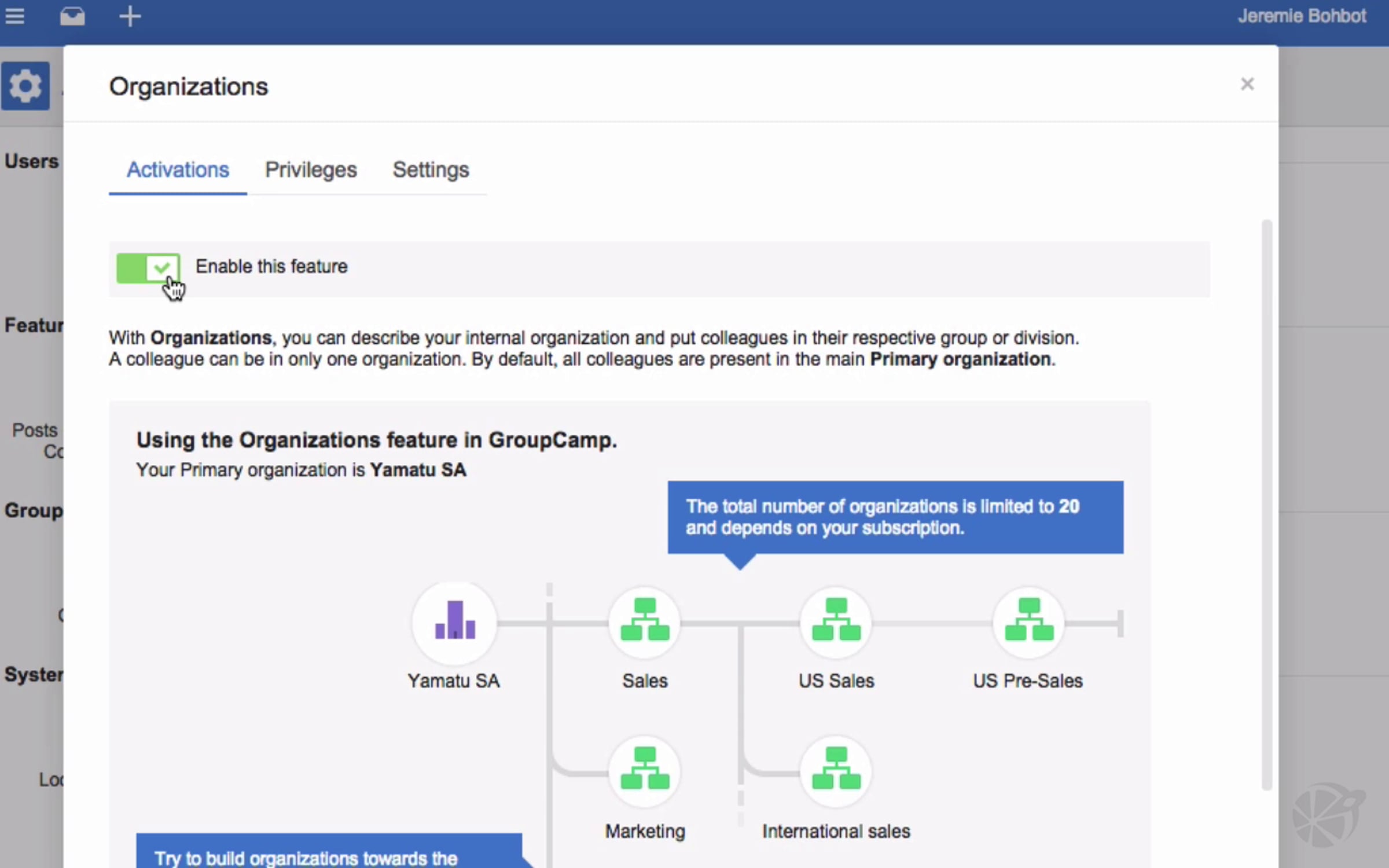Image resolution: width=1389 pixels, height=868 pixels.
Task: Open the hamburger menu icon
Action: (x=15, y=16)
